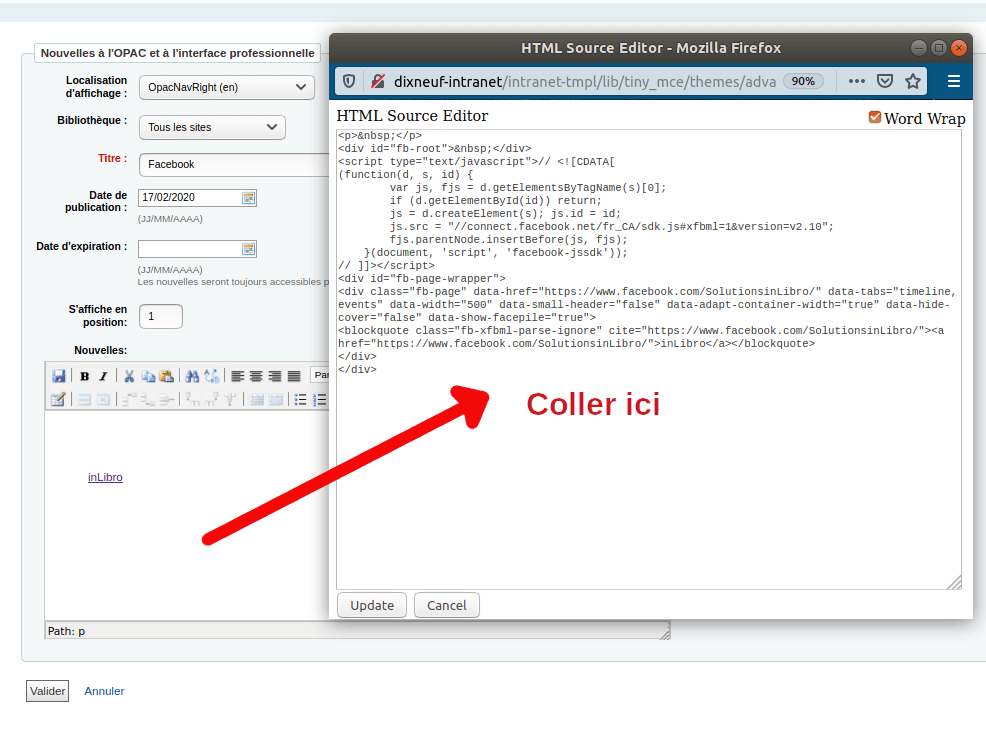
Task: Click the S'affiche en position field
Action: tap(161, 316)
